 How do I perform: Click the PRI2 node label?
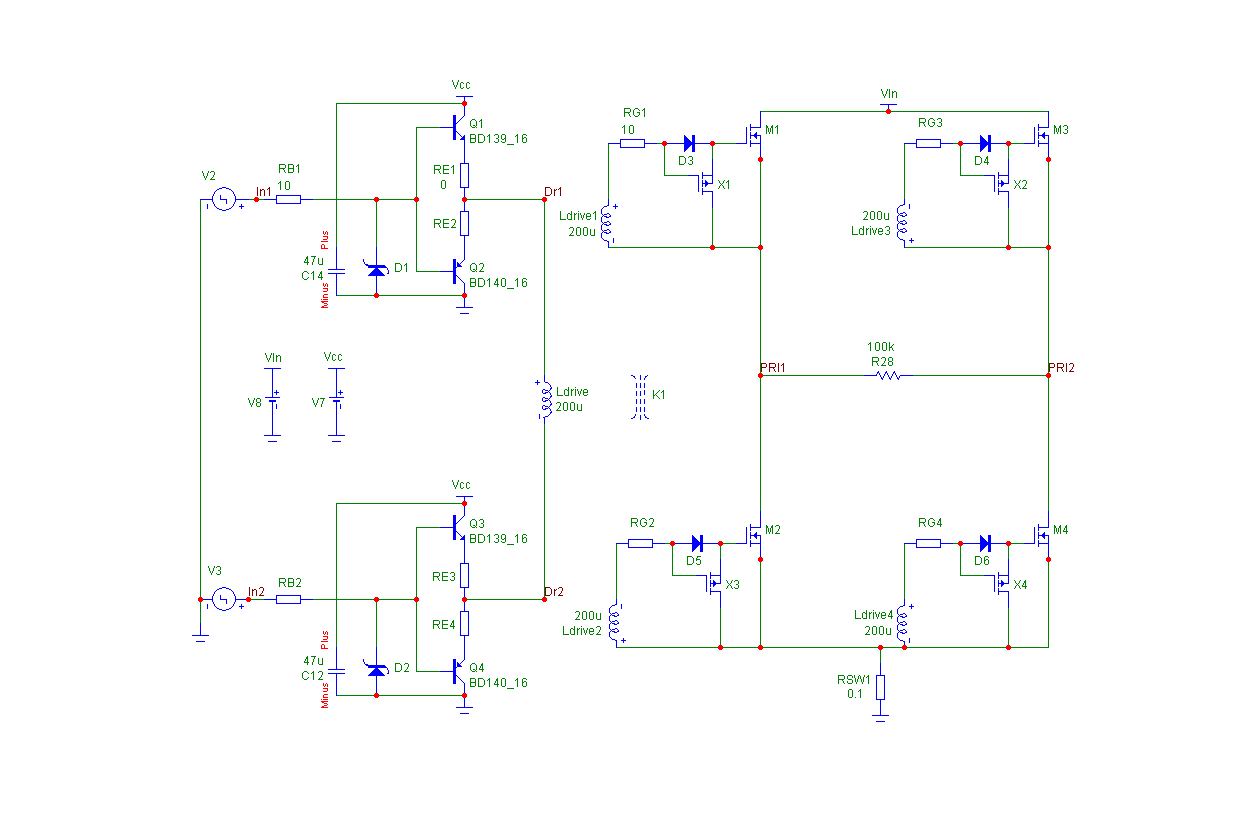click(1061, 368)
